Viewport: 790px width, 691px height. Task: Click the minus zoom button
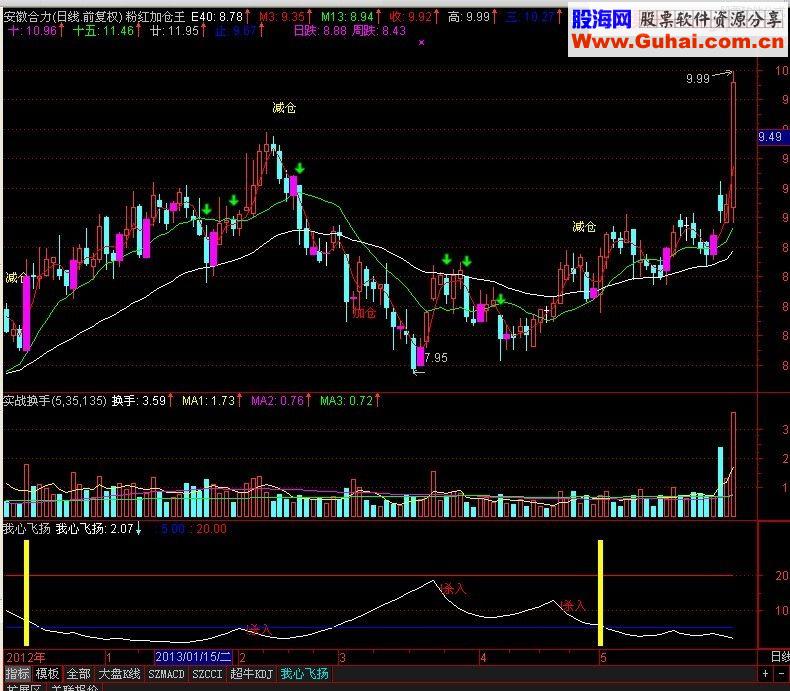(x=782, y=674)
